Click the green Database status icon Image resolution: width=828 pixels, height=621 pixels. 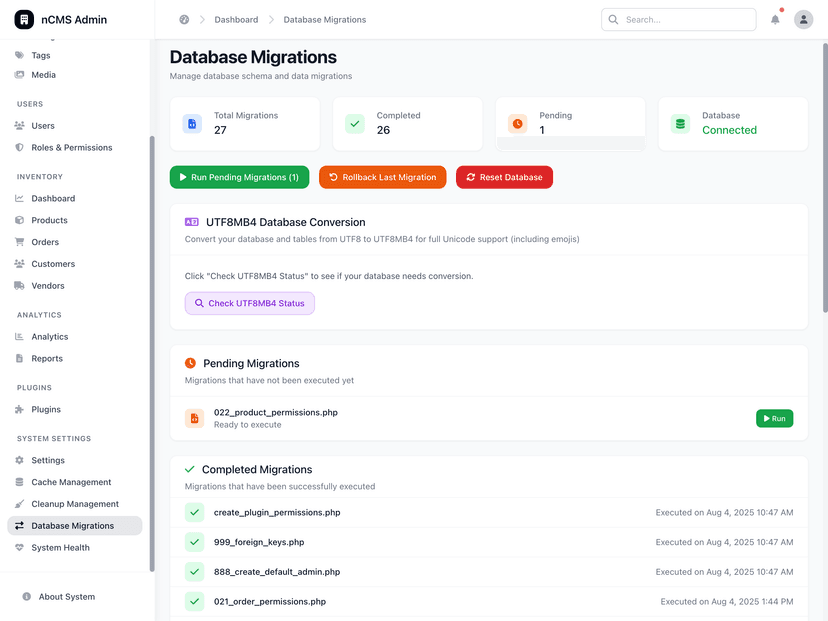click(x=680, y=124)
